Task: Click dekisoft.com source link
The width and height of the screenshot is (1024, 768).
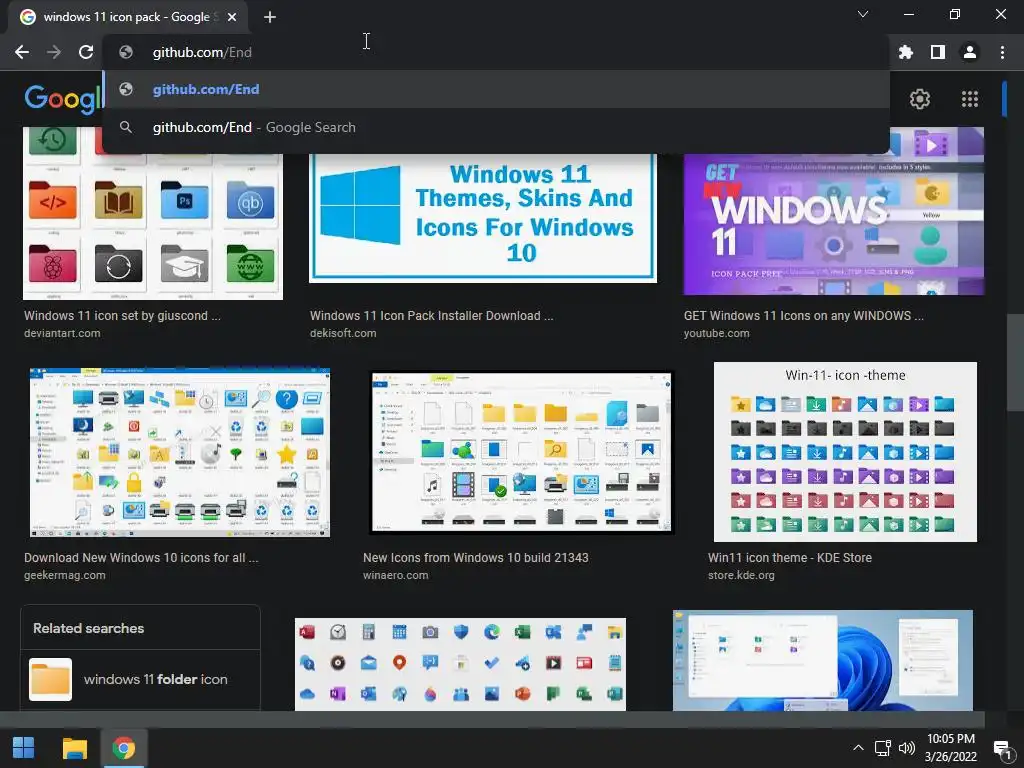Action: coord(343,333)
